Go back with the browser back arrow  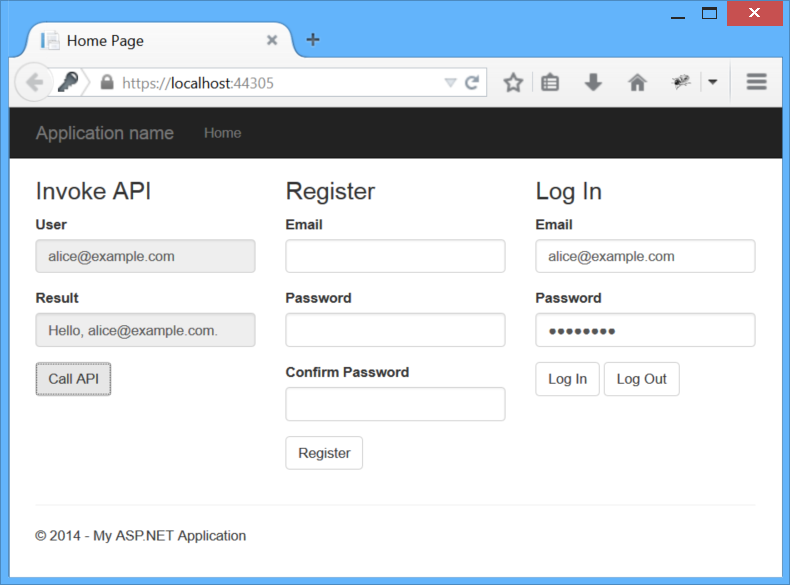(34, 82)
